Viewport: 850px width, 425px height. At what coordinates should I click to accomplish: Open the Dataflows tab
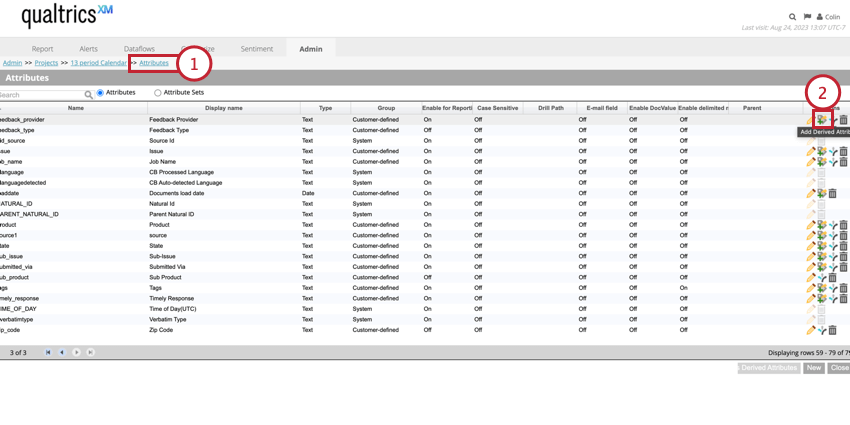(x=139, y=48)
